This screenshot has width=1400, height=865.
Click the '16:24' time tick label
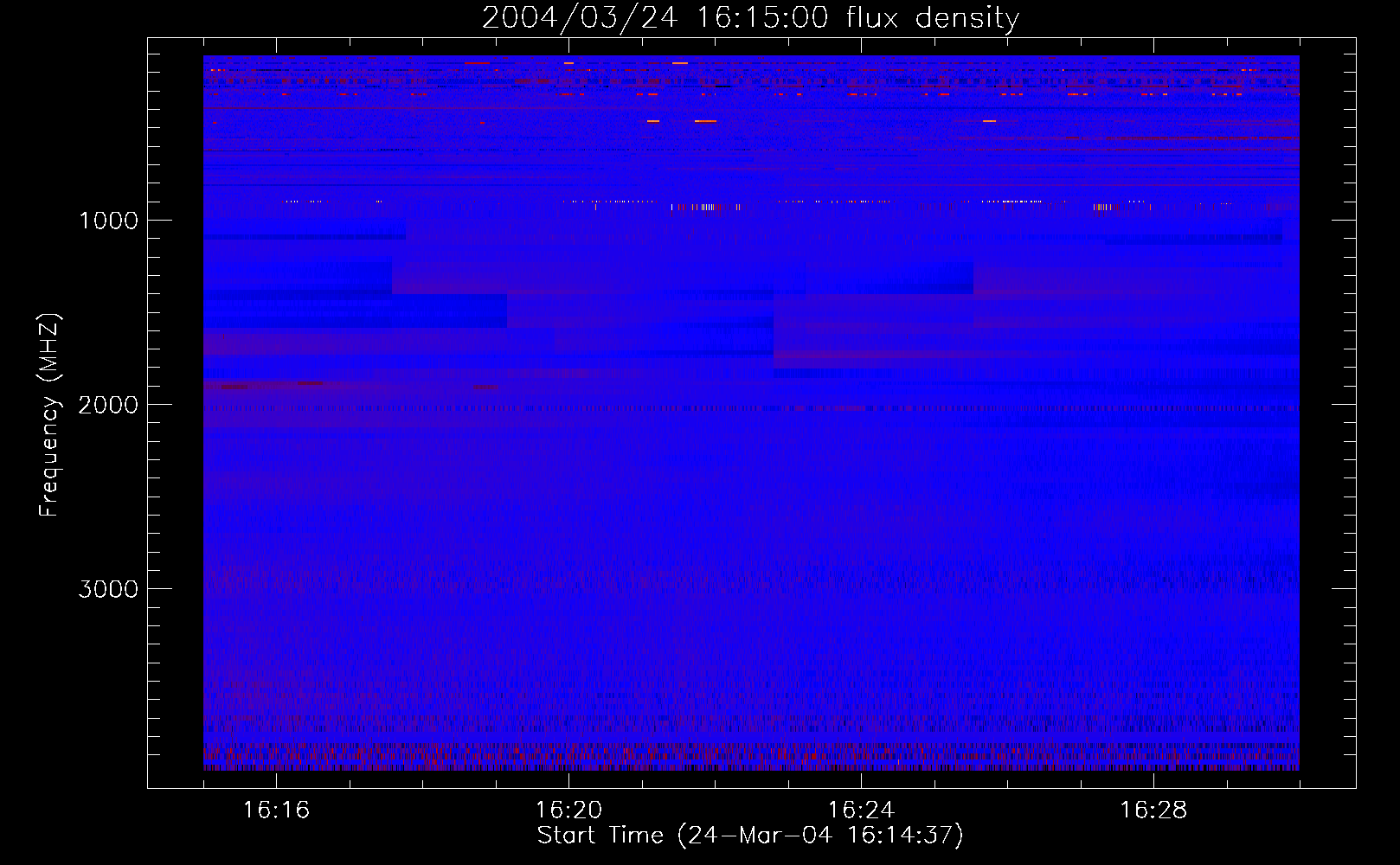(861, 811)
